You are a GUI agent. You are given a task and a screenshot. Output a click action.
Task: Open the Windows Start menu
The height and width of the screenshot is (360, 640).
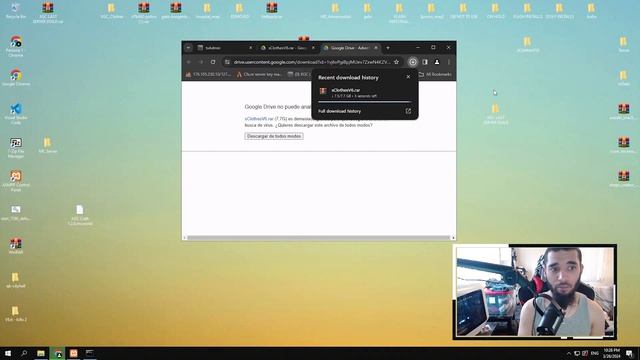click(x=7, y=353)
